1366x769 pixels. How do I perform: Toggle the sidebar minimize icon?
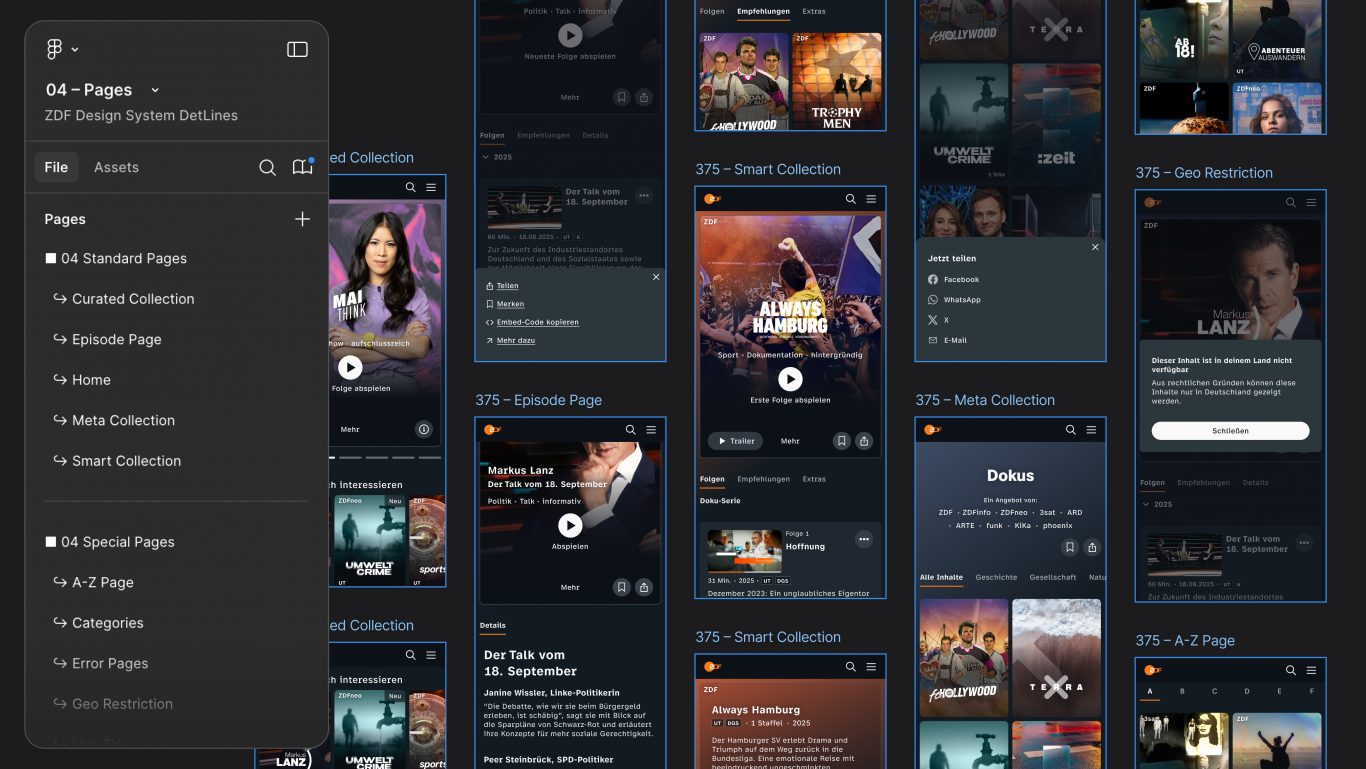(x=297, y=49)
